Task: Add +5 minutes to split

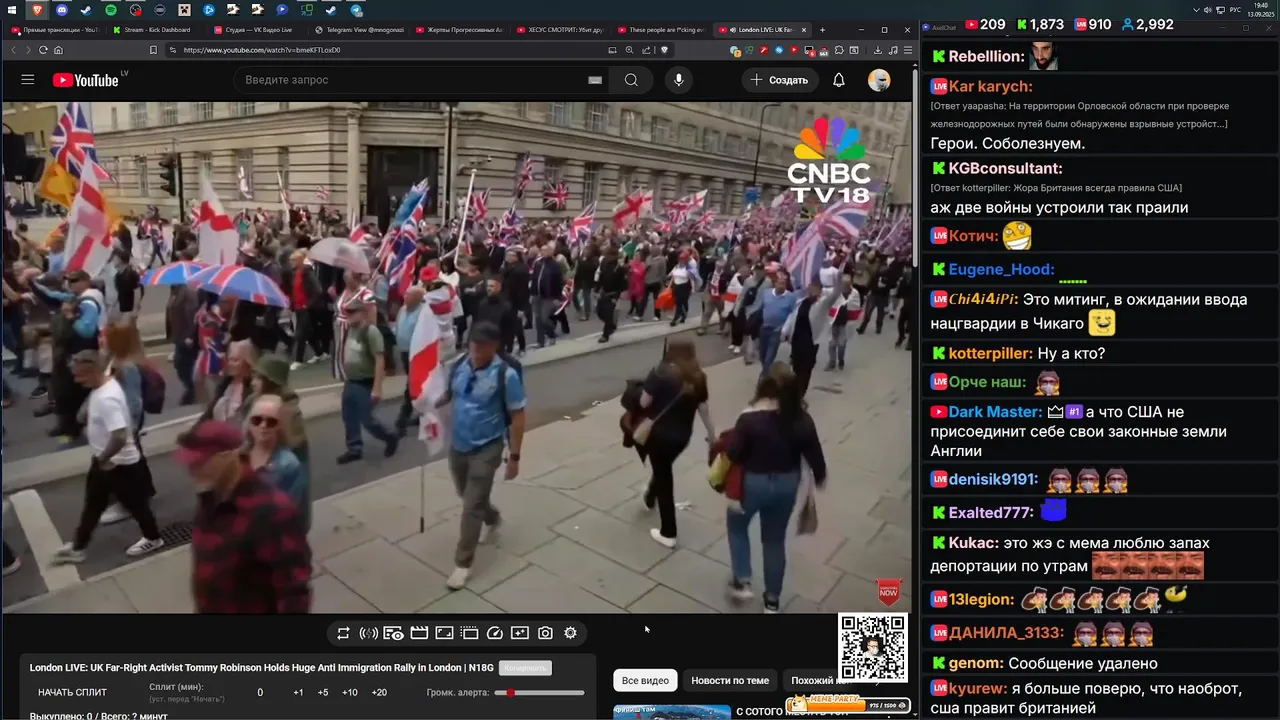Action: click(323, 692)
